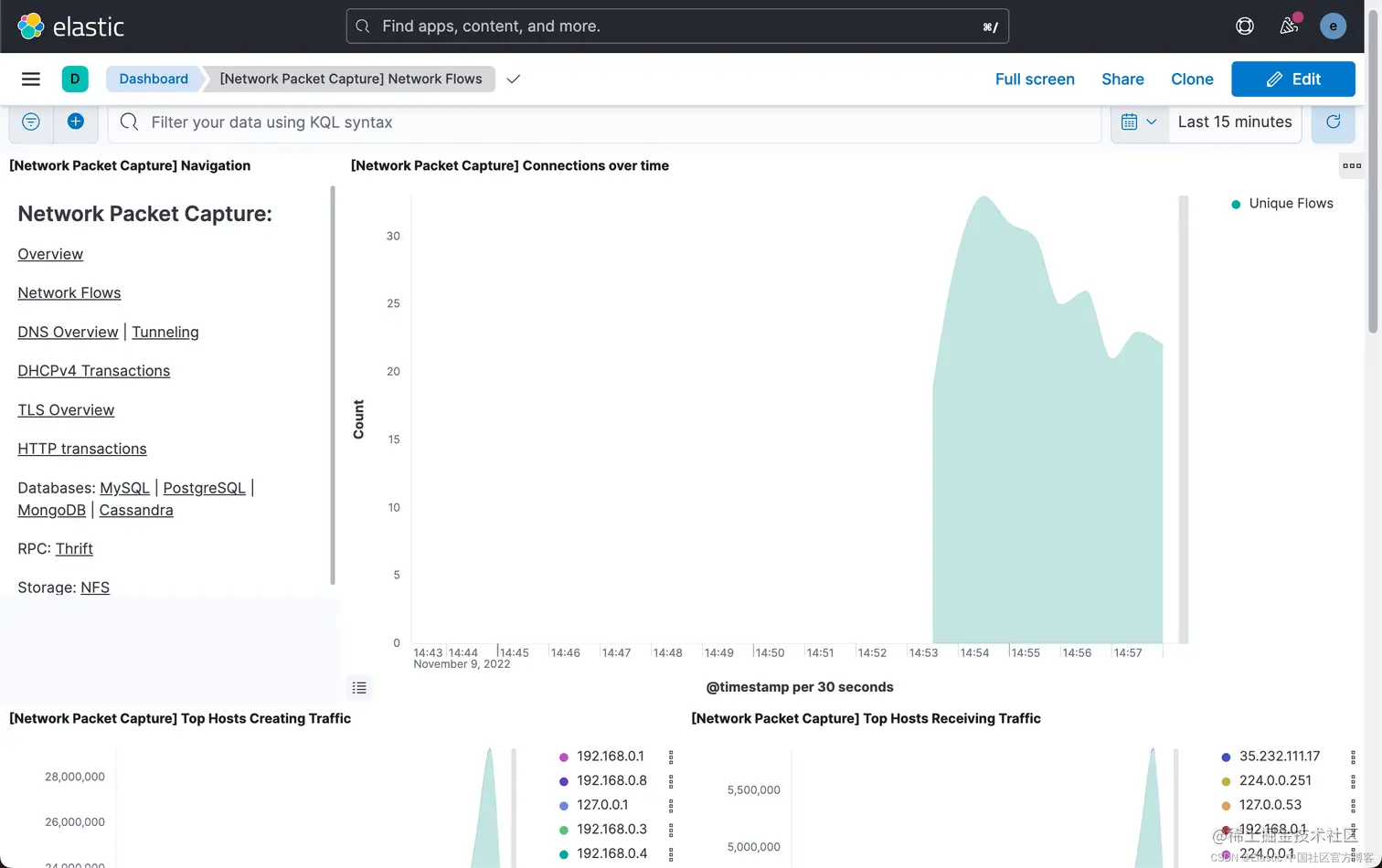The height and width of the screenshot is (868, 1382).
Task: Click the Connections over time title
Action: click(510, 165)
